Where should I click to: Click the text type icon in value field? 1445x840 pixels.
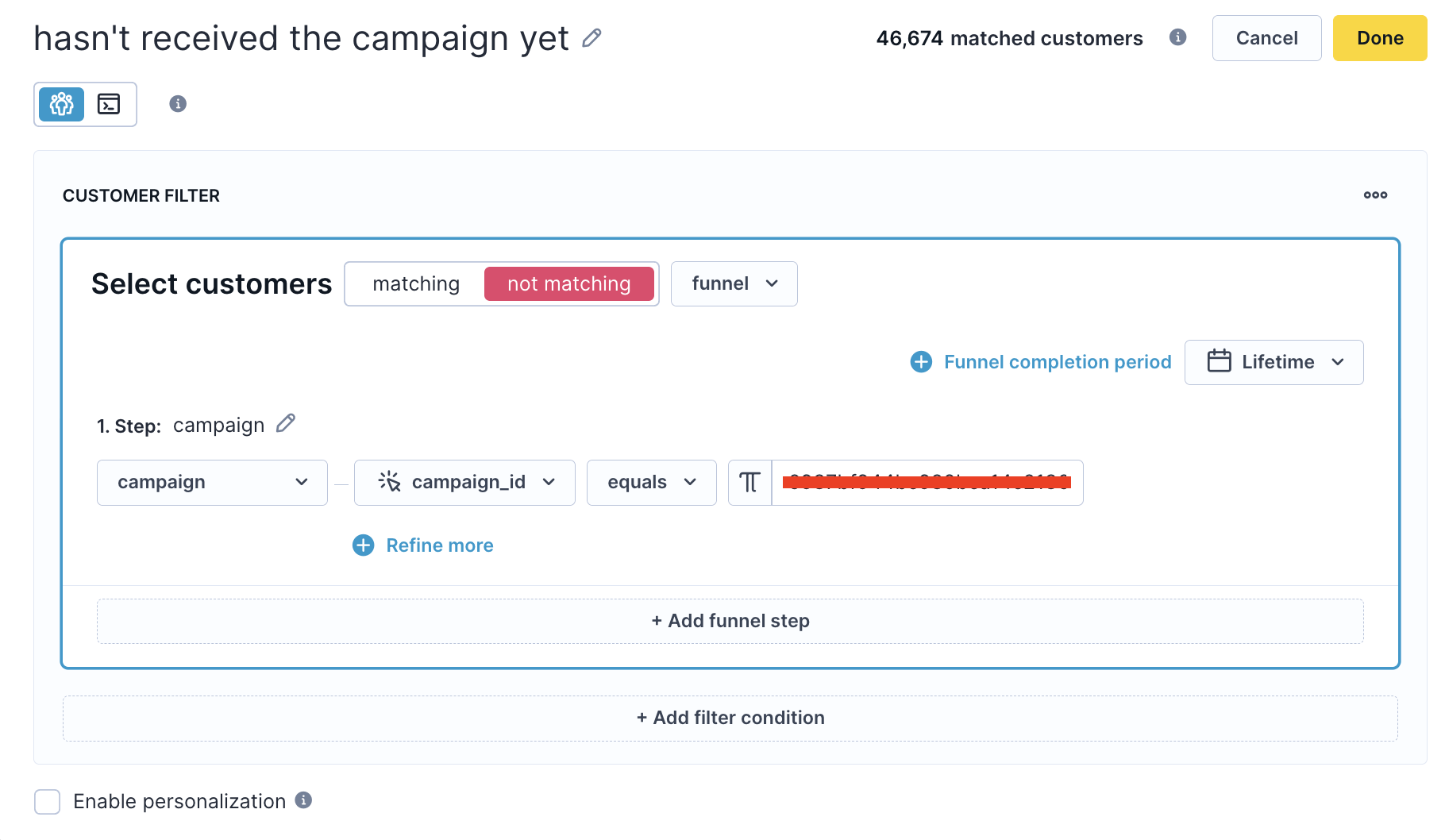coord(749,483)
